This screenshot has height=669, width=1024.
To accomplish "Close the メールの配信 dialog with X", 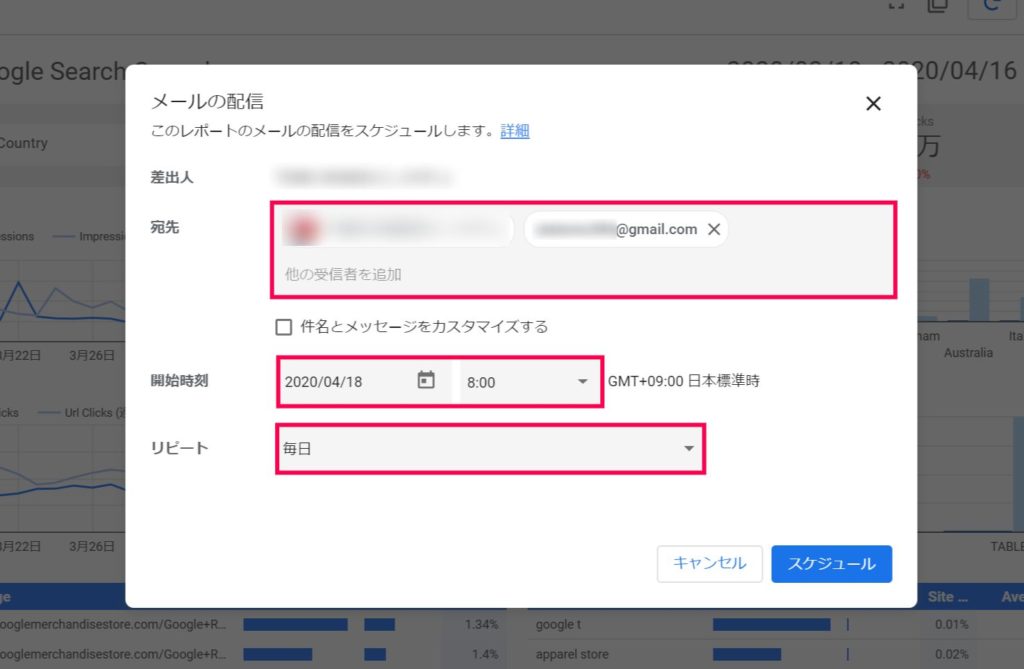I will 873,103.
